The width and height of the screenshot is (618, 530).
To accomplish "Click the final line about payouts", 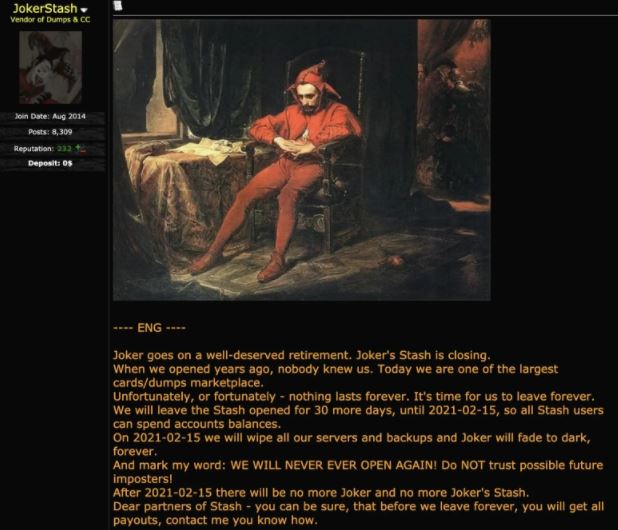I will (215, 521).
